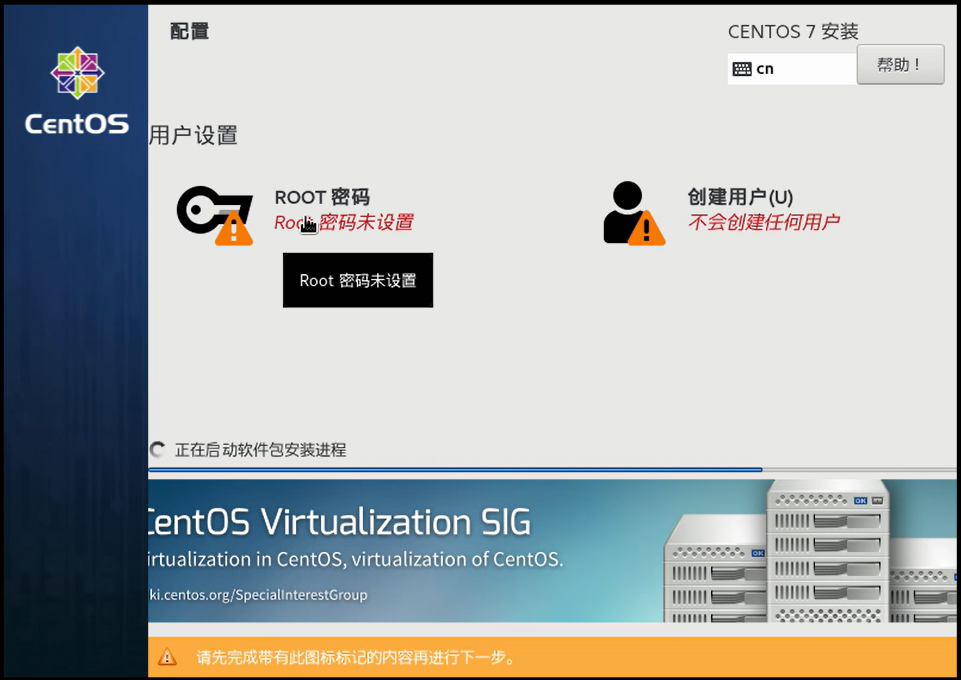
Task: Click the 用户设置 section heading
Action: (x=193, y=135)
